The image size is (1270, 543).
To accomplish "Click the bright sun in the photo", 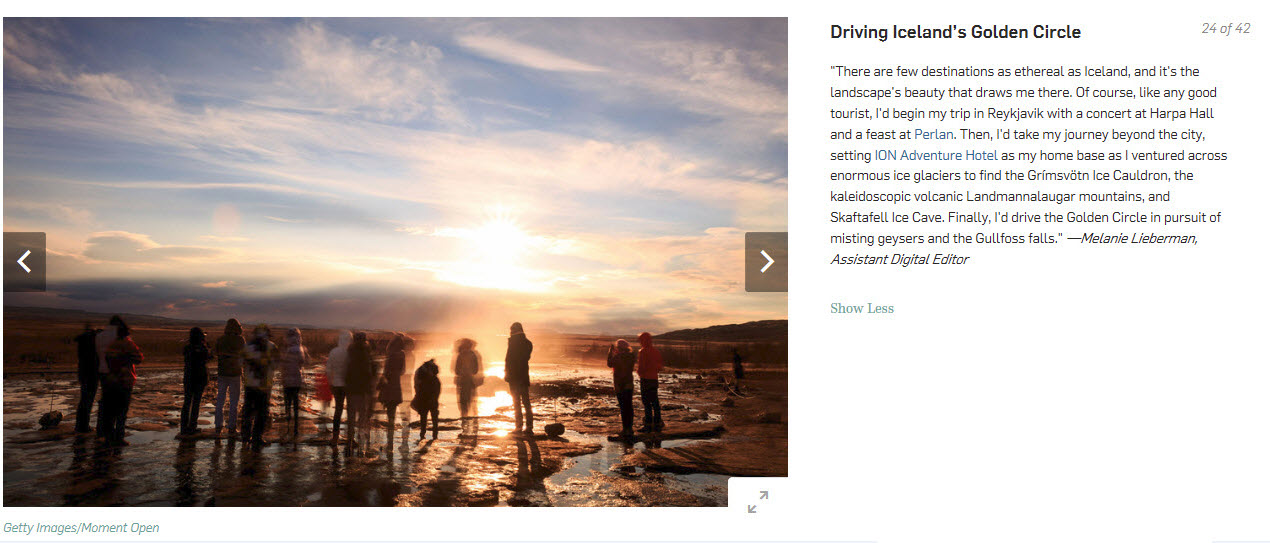I will (x=497, y=241).
